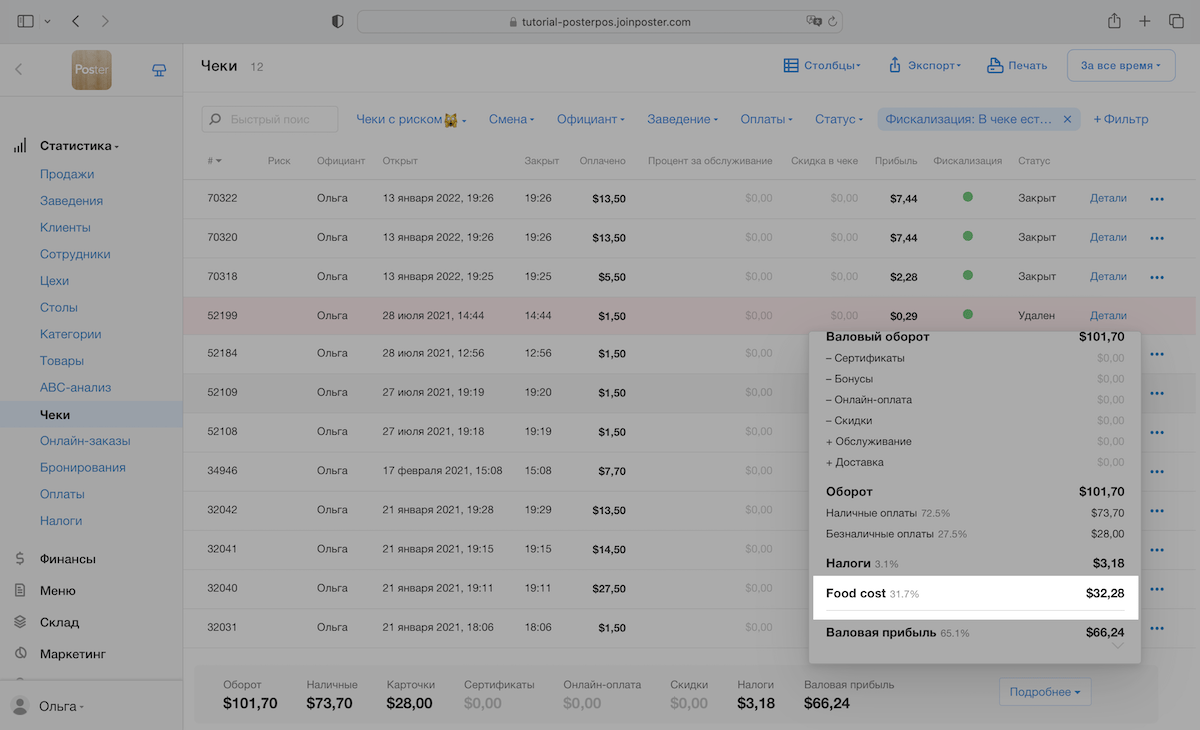Expand the Подробнее summary button

tap(1044, 692)
